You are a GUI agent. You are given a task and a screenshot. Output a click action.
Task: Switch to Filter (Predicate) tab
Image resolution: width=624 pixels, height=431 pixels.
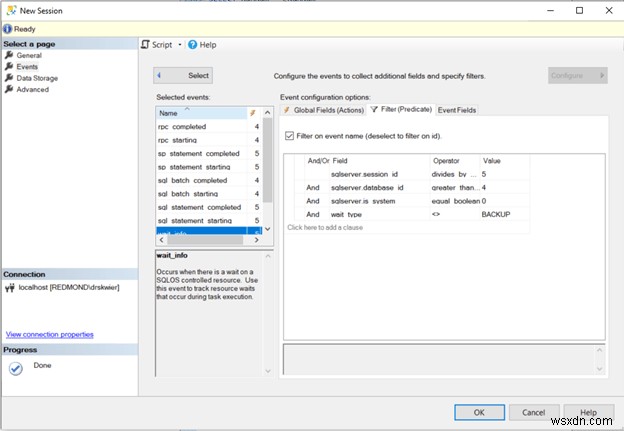tap(401, 109)
